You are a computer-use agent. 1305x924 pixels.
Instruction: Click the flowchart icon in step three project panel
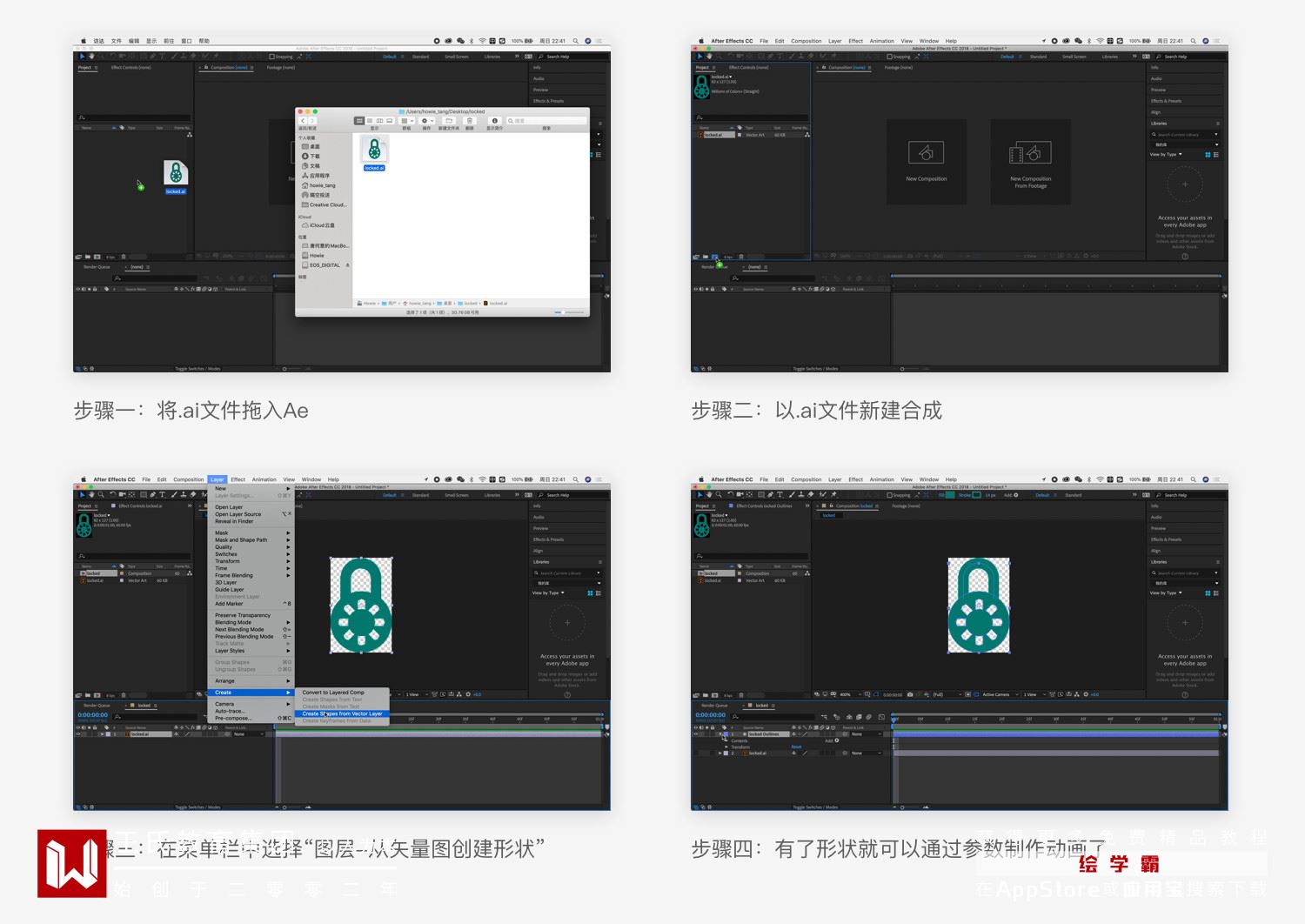coord(190,572)
